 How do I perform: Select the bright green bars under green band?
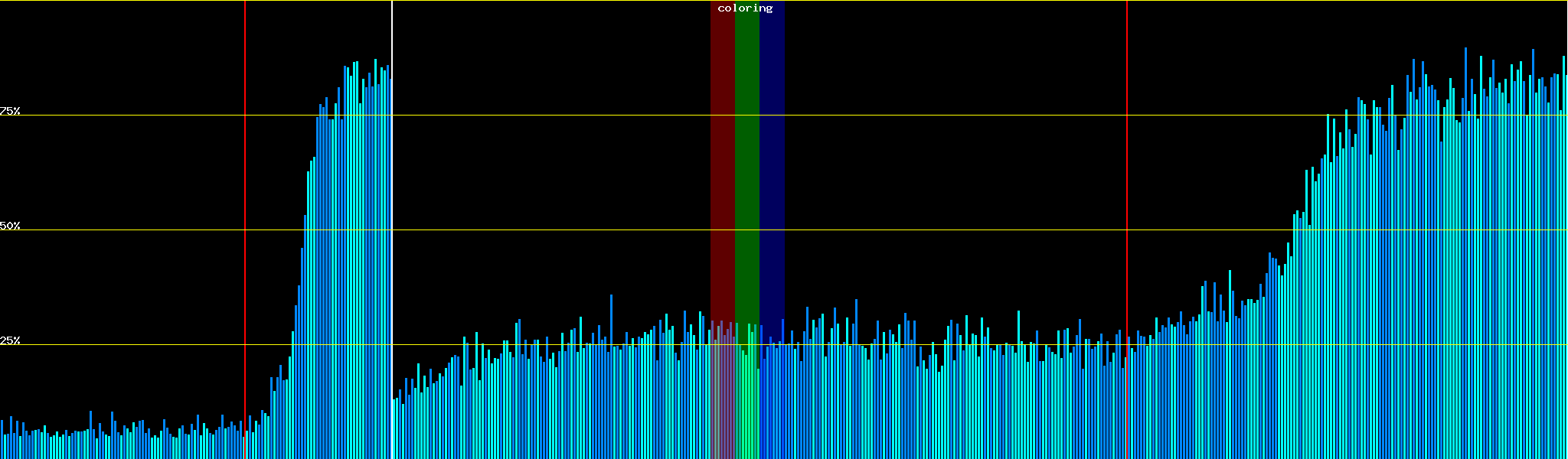click(x=746, y=405)
